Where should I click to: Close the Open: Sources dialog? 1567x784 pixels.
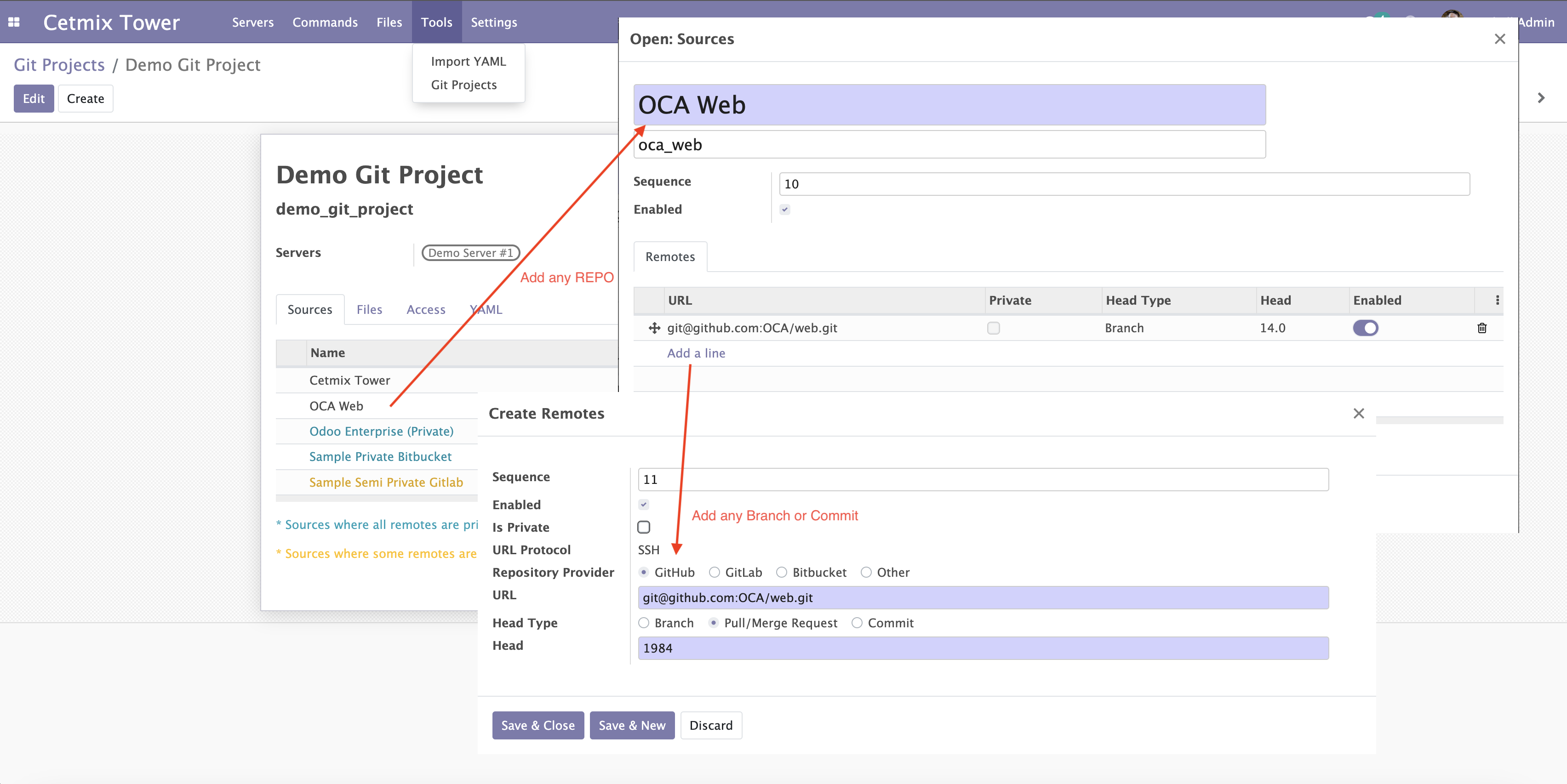coord(1499,39)
